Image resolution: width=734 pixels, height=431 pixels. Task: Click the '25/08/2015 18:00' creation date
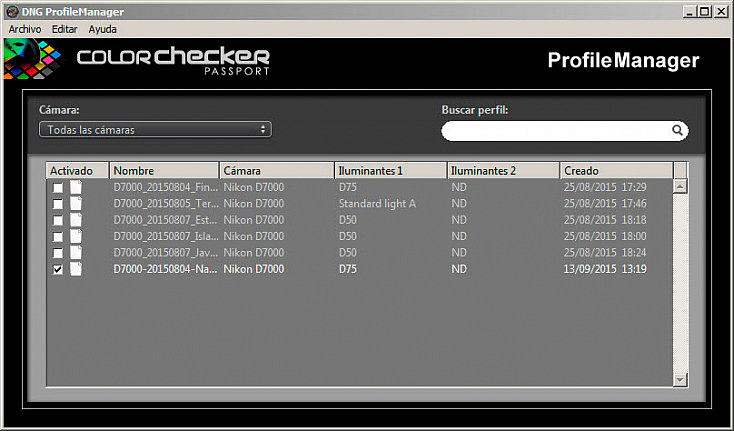[x=605, y=236]
